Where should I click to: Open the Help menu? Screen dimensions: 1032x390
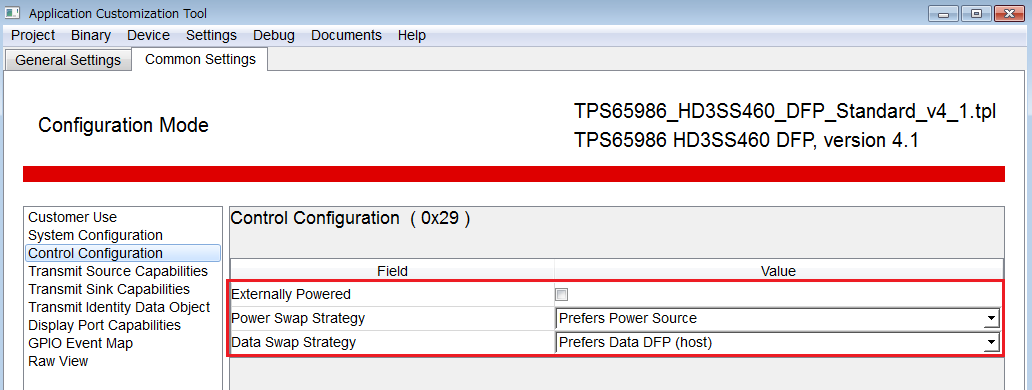411,36
